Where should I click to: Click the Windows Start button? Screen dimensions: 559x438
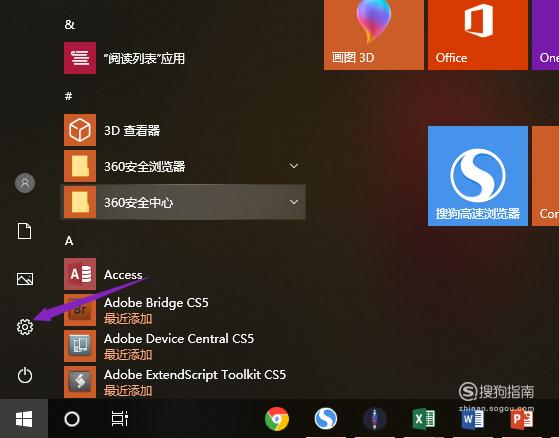pos(24,419)
